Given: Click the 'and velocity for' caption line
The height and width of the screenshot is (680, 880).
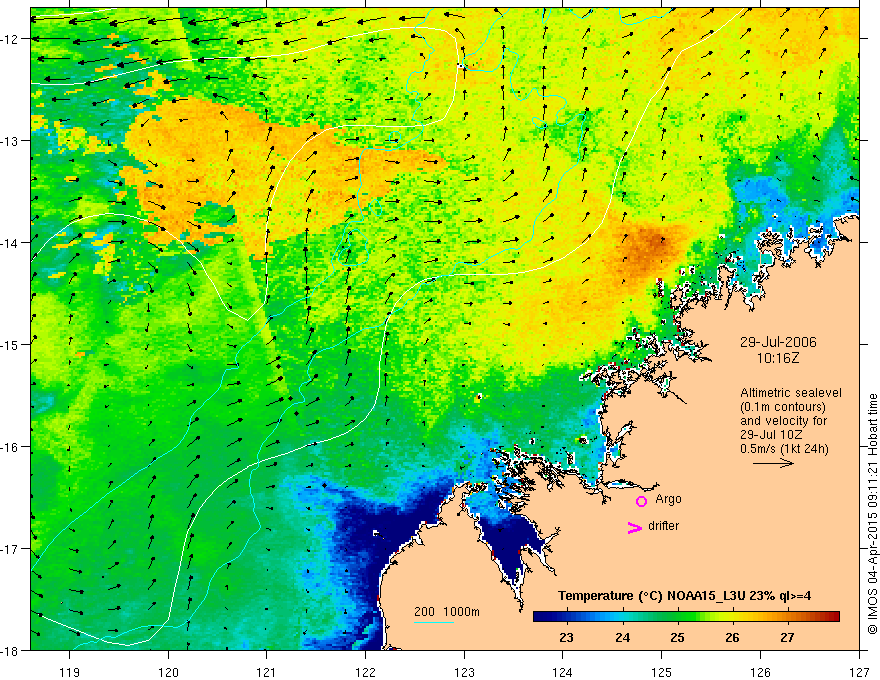Looking at the screenshot, I should pos(783,421).
